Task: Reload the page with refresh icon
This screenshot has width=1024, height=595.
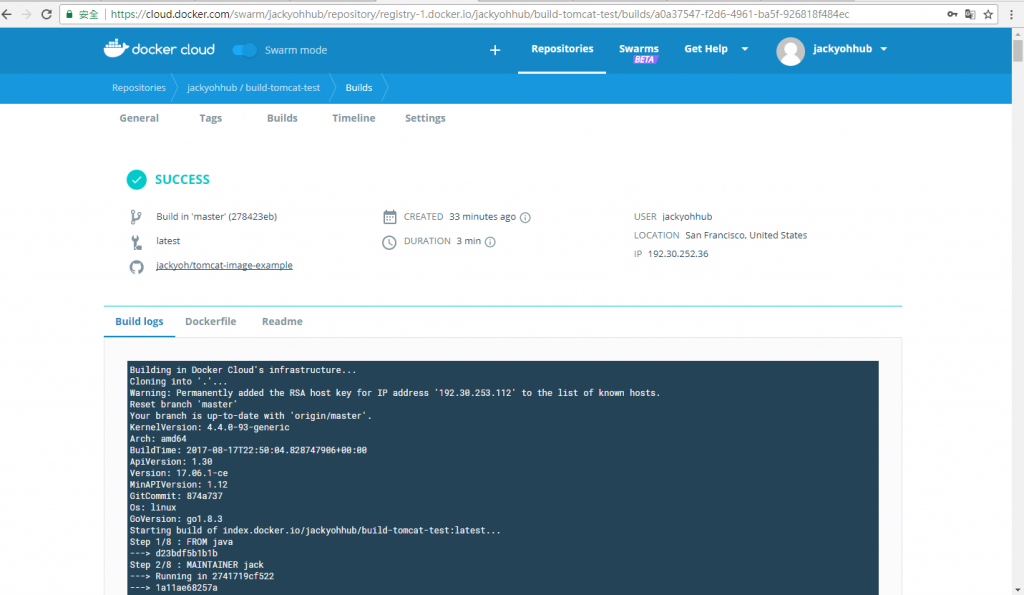Action: (46, 14)
